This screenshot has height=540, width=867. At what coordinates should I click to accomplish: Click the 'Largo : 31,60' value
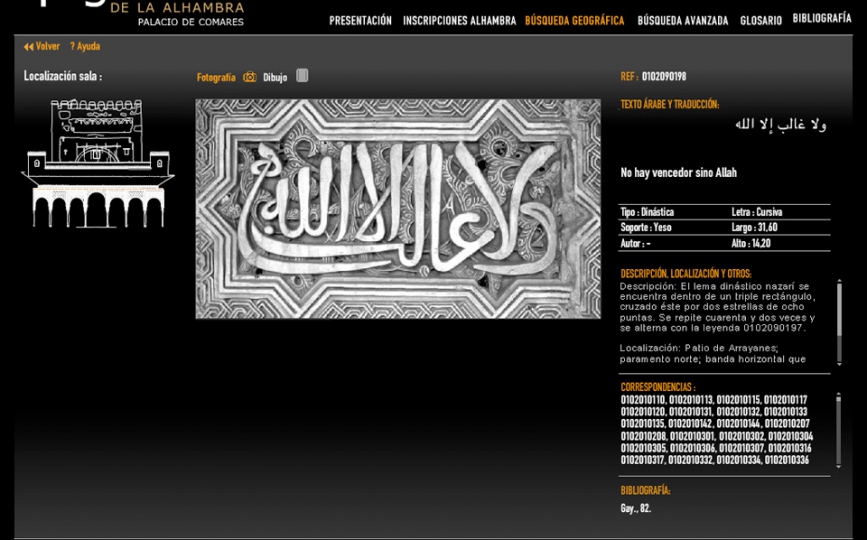click(x=754, y=228)
